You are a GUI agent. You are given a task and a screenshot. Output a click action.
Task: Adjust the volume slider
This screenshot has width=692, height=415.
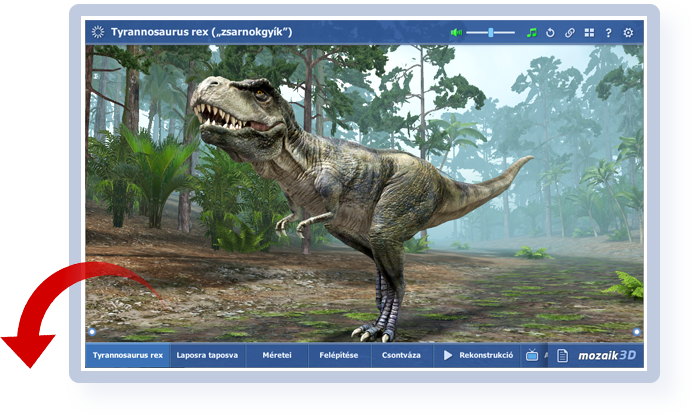coord(492,32)
